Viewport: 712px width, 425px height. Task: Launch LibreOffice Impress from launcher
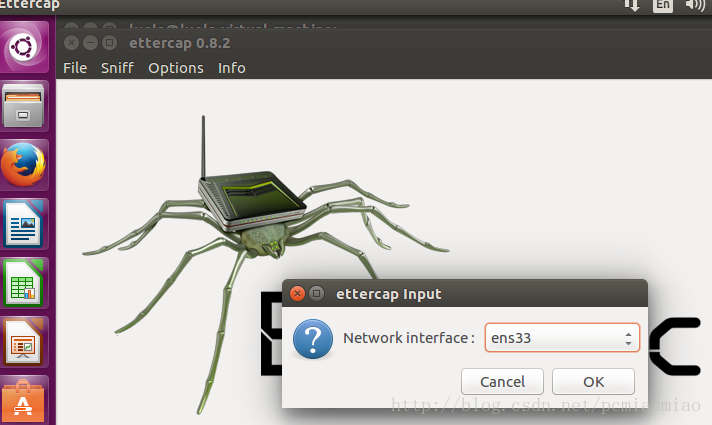click(23, 342)
